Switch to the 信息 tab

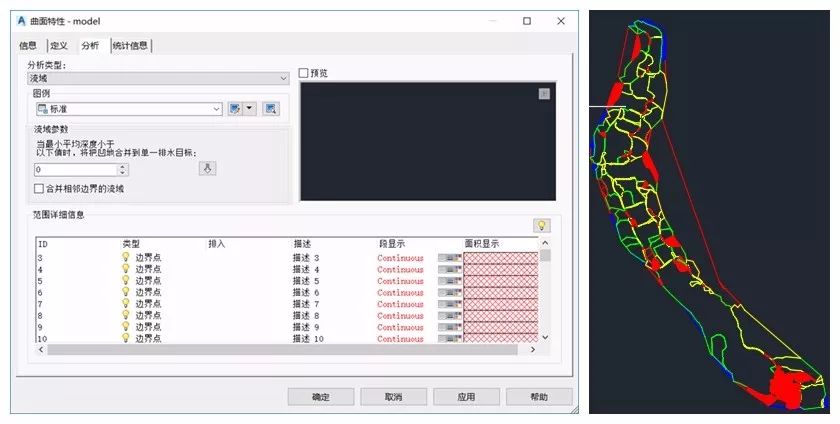28,45
